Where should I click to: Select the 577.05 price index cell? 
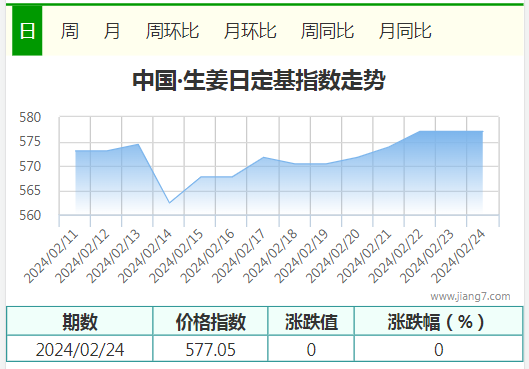click(211, 349)
